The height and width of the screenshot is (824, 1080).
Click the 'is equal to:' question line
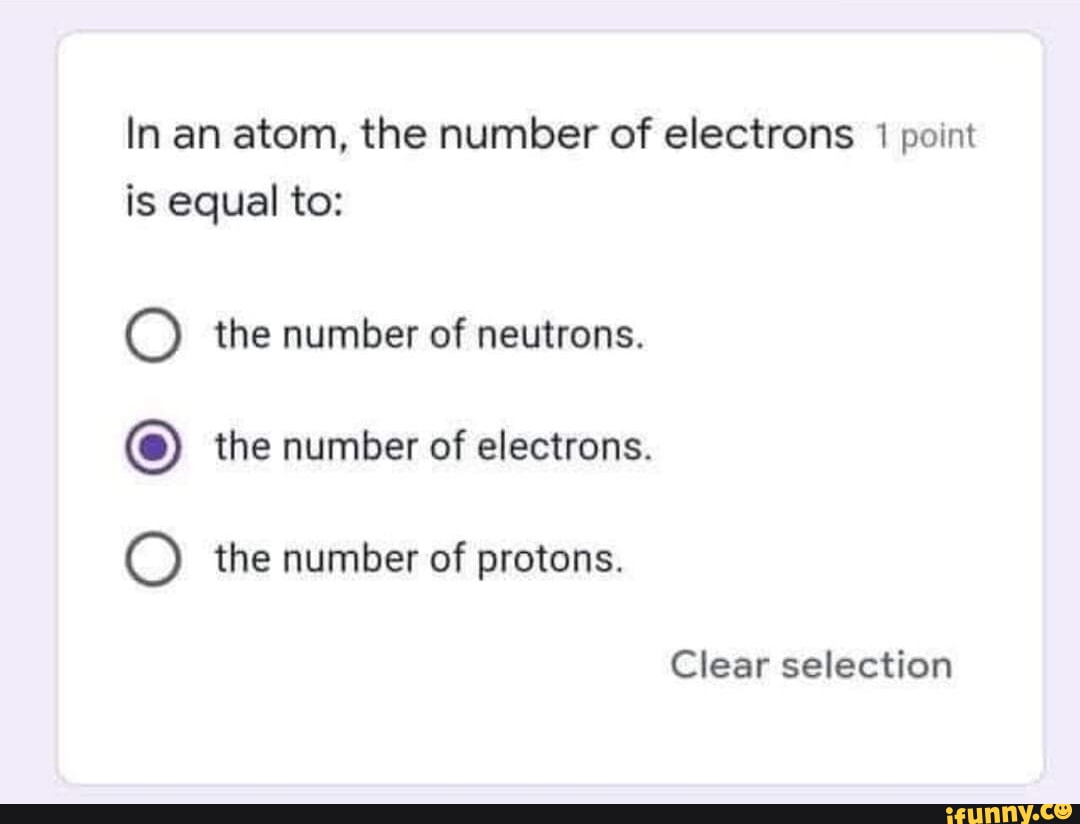(234, 204)
